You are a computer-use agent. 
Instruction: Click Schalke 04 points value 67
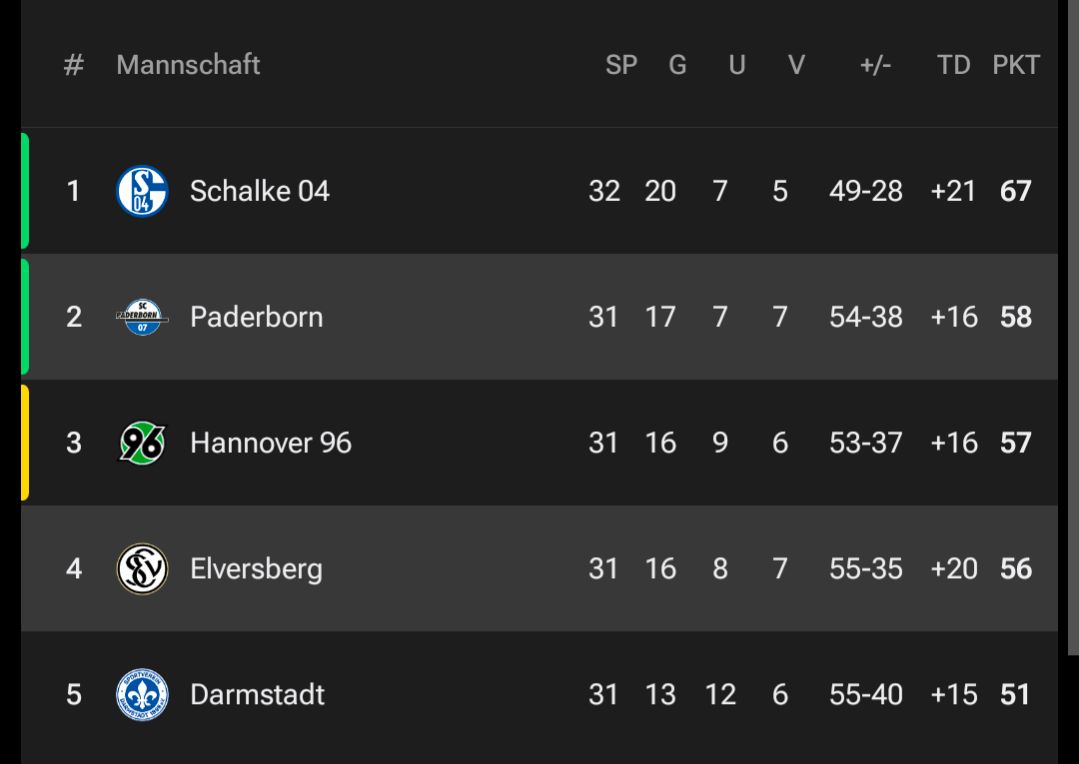pos(1016,191)
